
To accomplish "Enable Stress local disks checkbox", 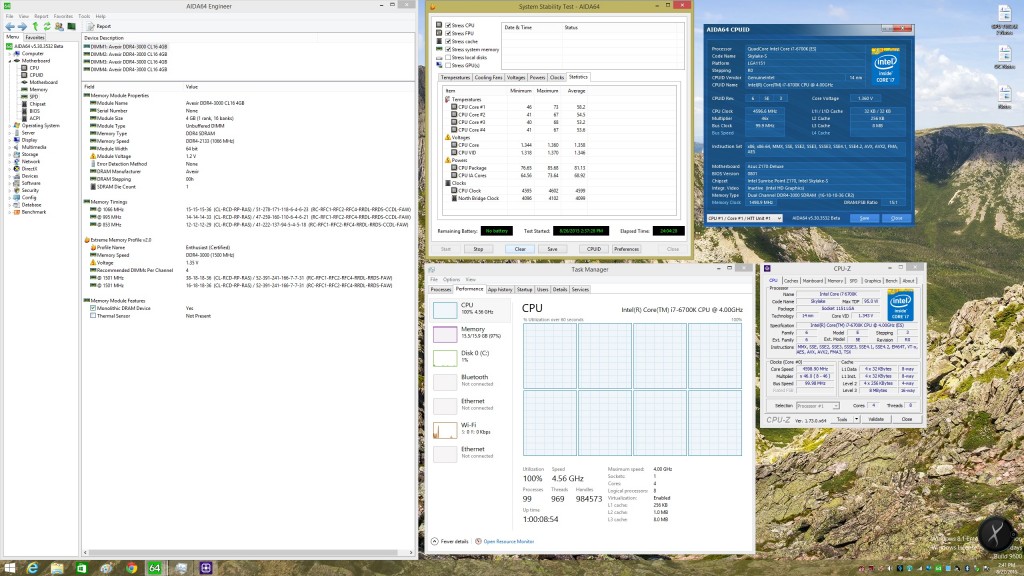I will coord(448,57).
